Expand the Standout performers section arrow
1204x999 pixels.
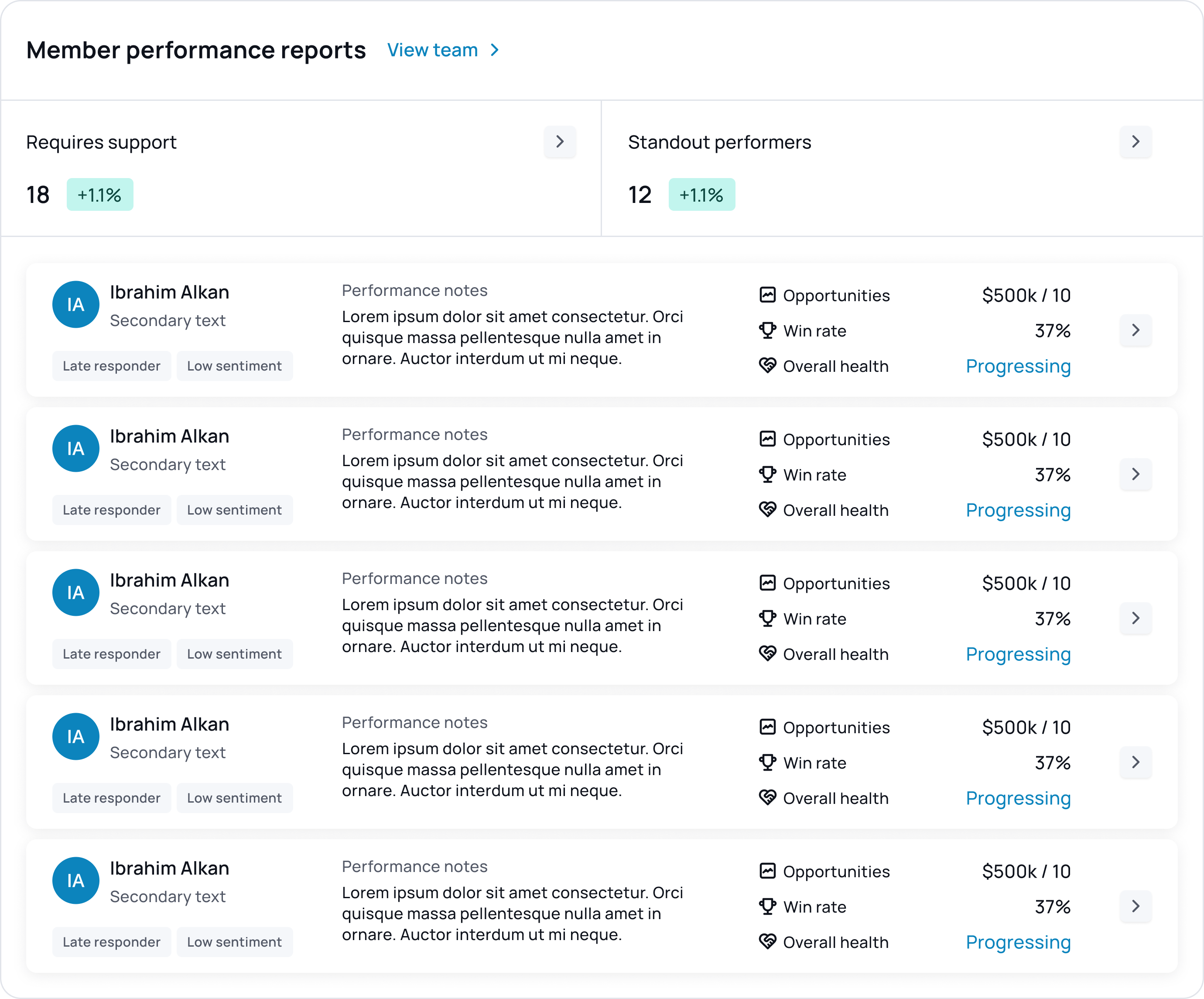[x=1135, y=142]
